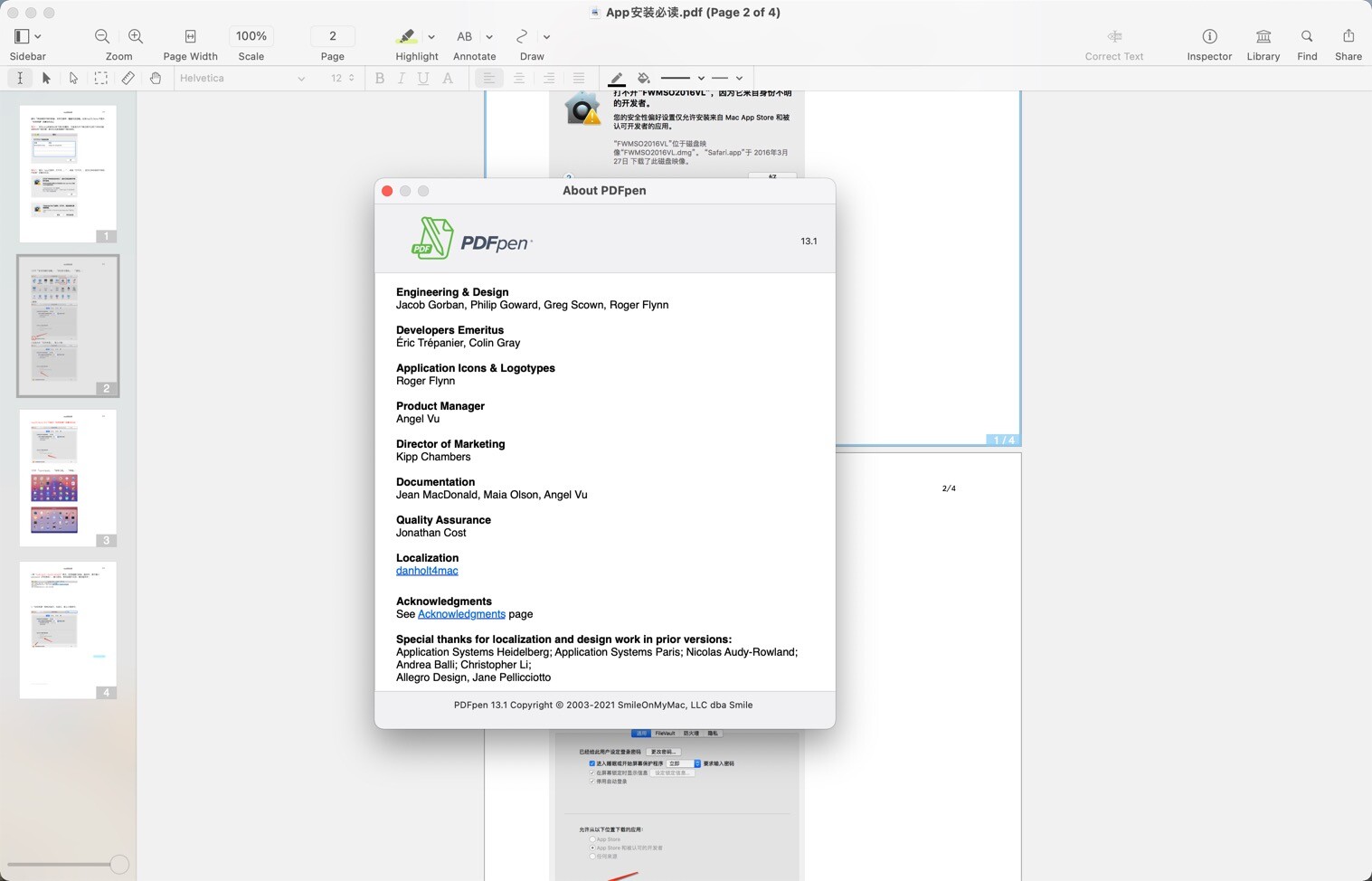
Task: Open the Sidebar view options arrow
Action: pos(38,37)
